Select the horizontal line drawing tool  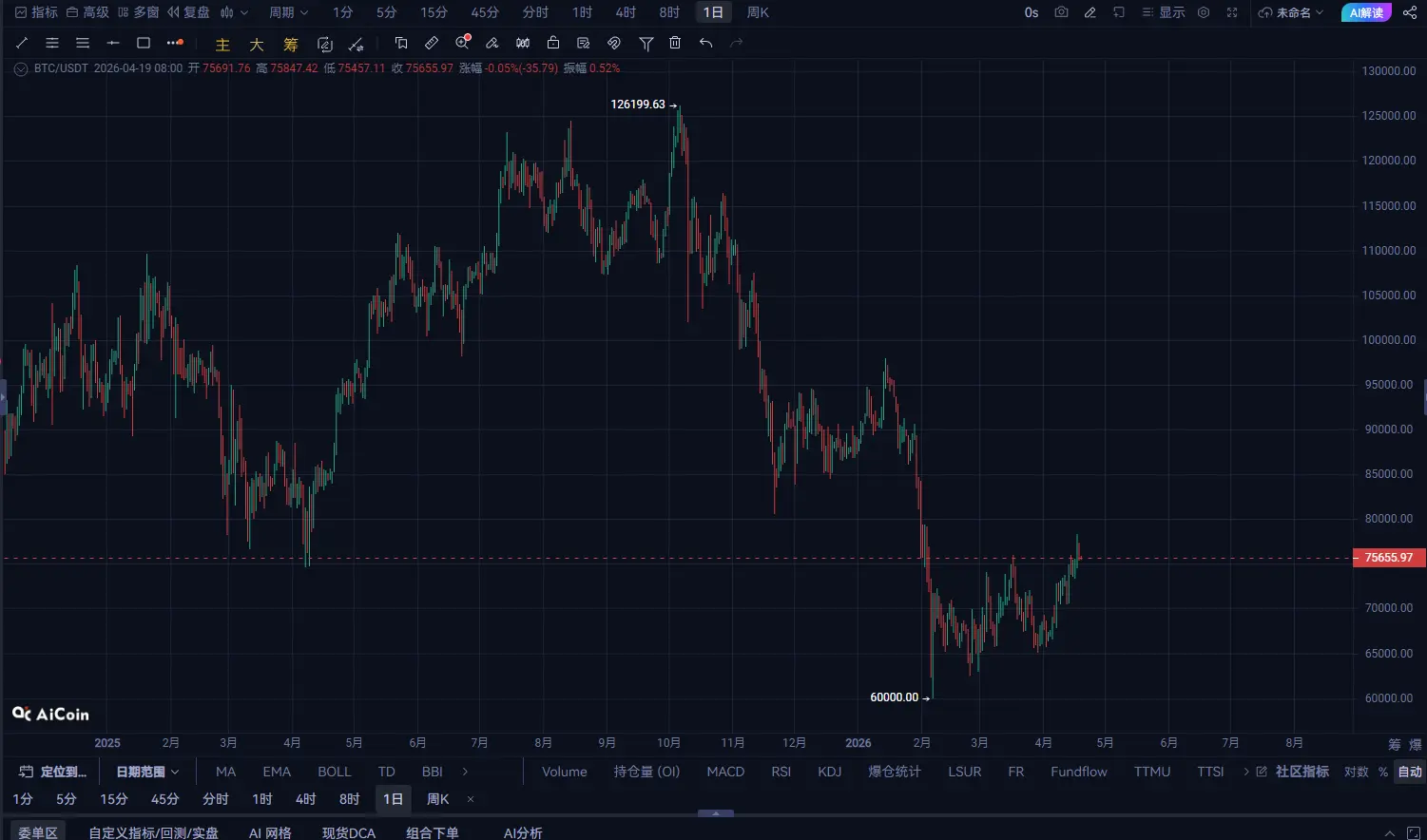(113, 43)
